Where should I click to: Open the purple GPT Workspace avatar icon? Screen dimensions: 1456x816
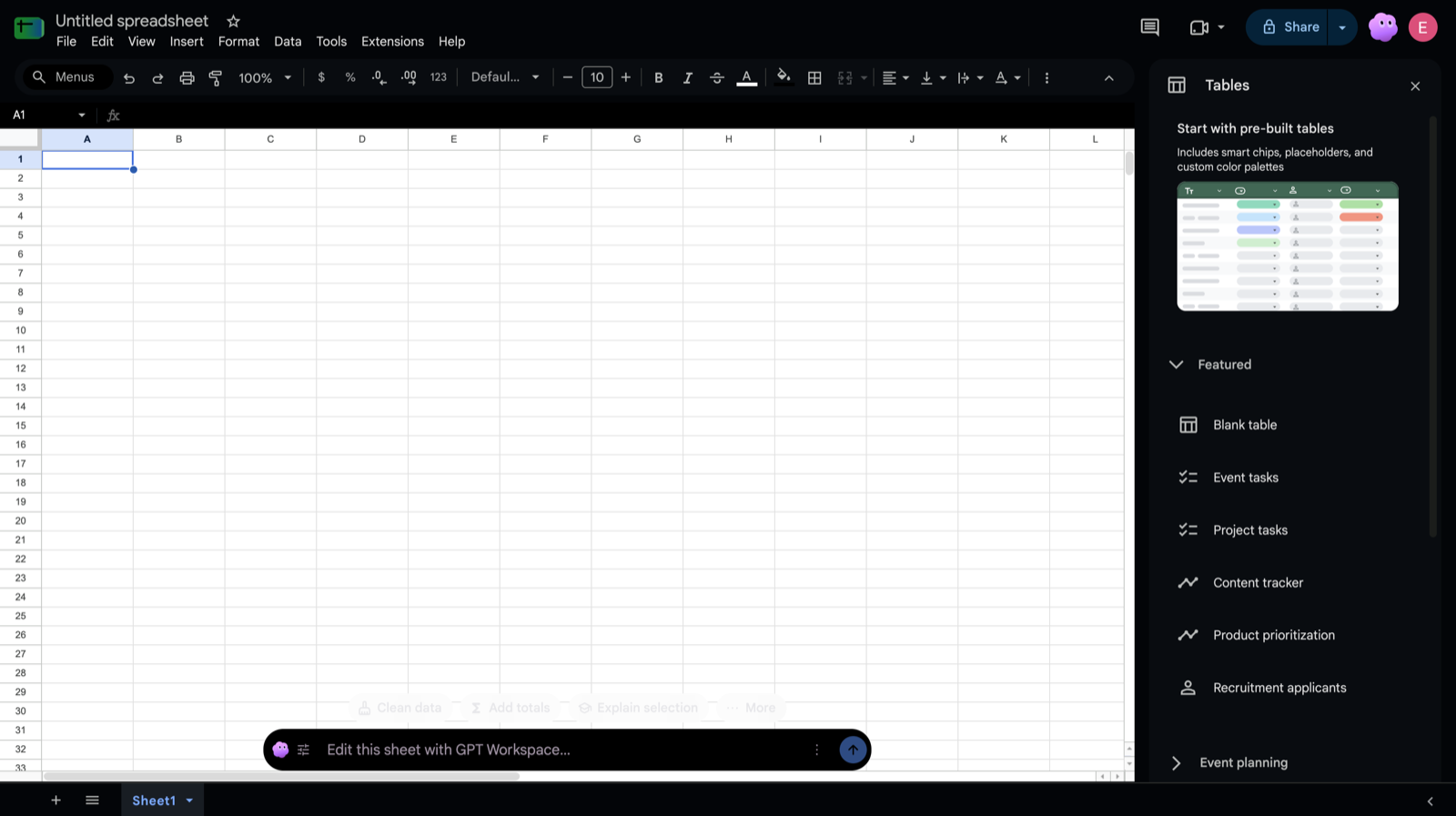coord(1382,27)
